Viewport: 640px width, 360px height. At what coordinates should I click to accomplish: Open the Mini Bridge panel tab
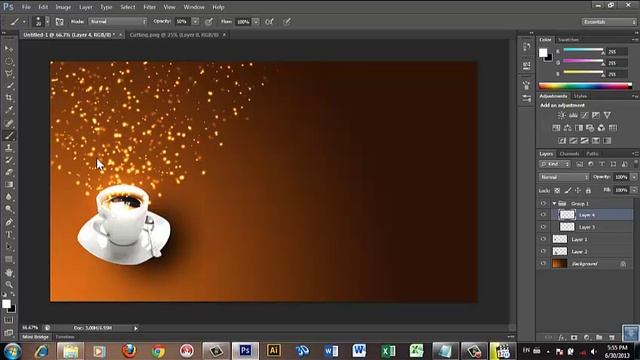pyautogui.click(x=36, y=337)
